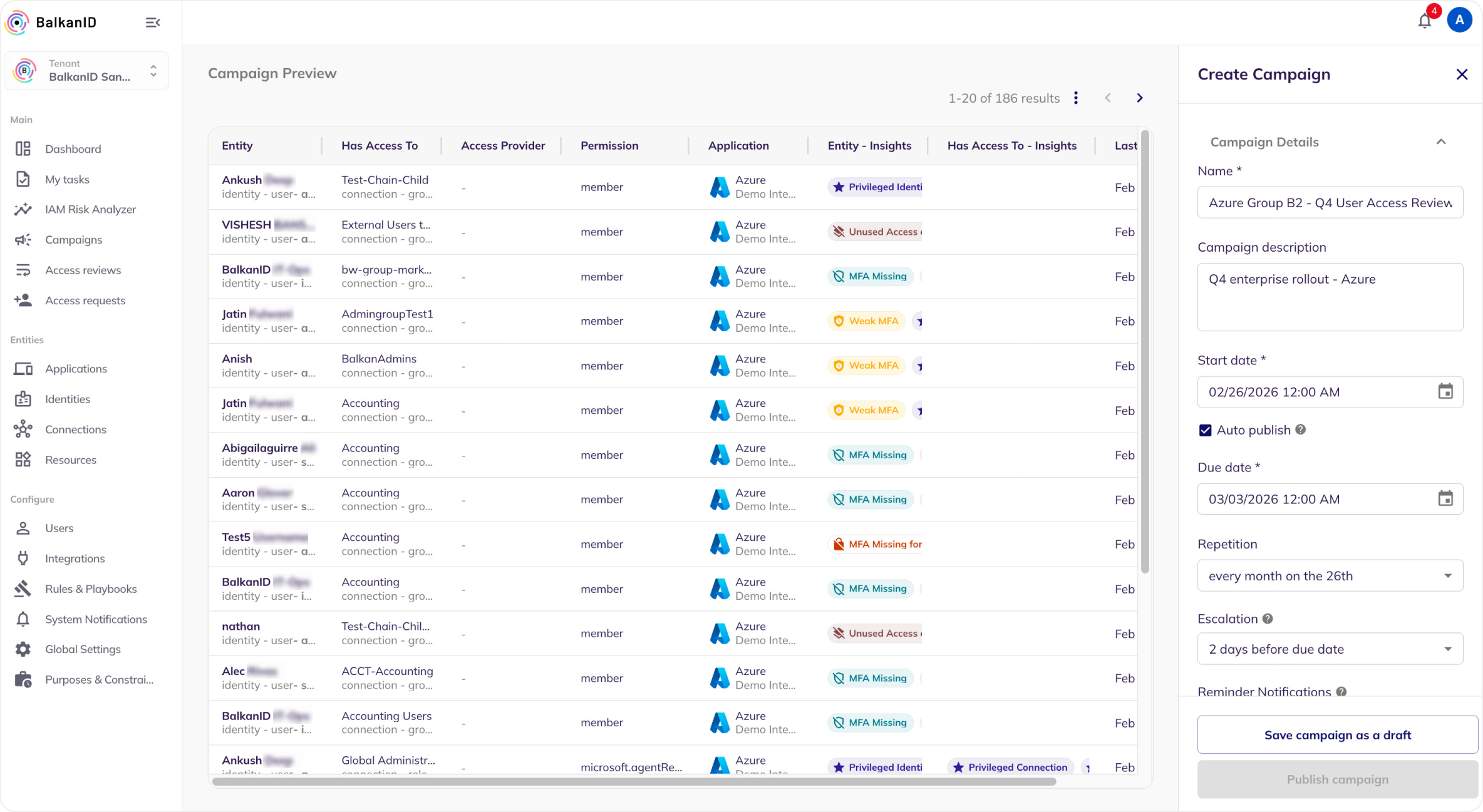
Task: Open the Repetition dropdown
Action: point(1330,575)
